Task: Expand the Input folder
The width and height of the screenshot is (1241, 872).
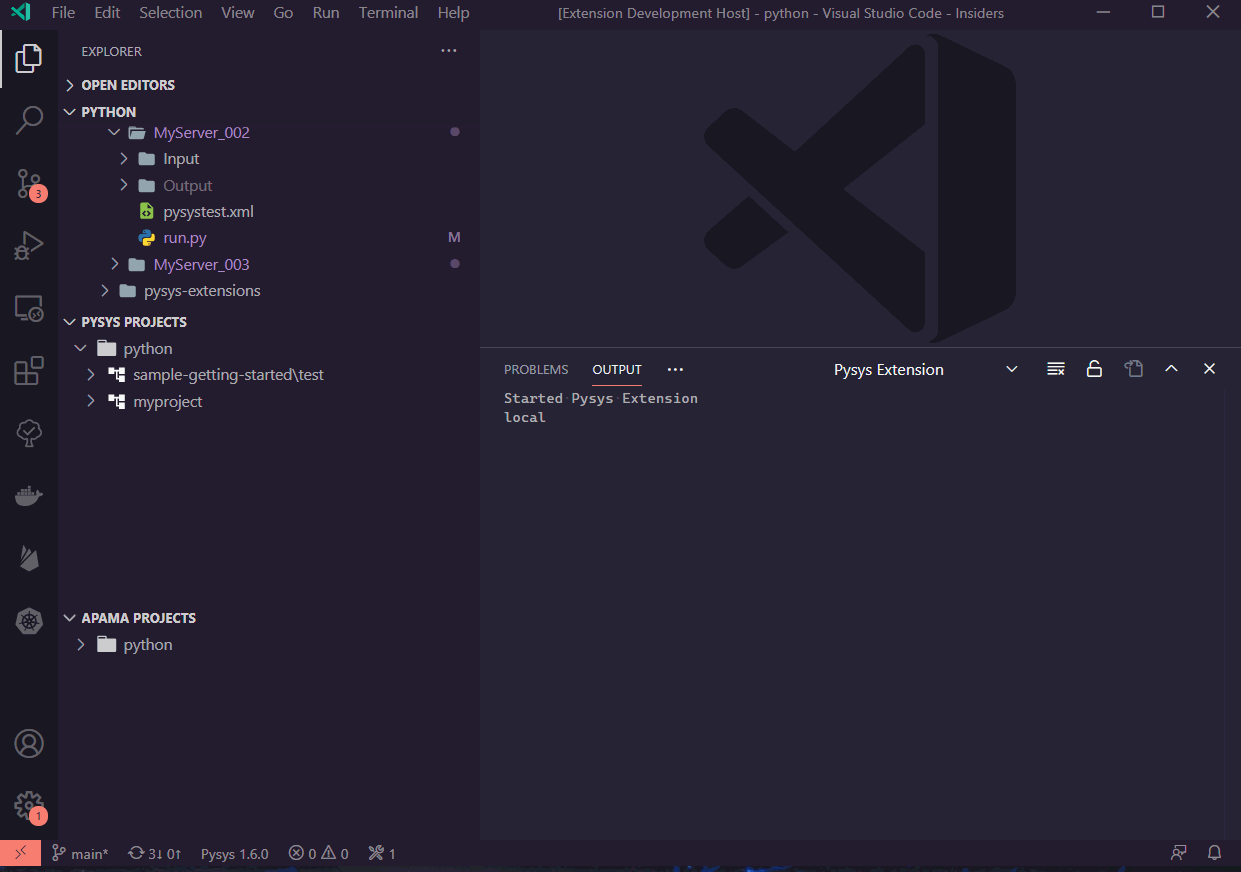Action: pyautogui.click(x=124, y=158)
